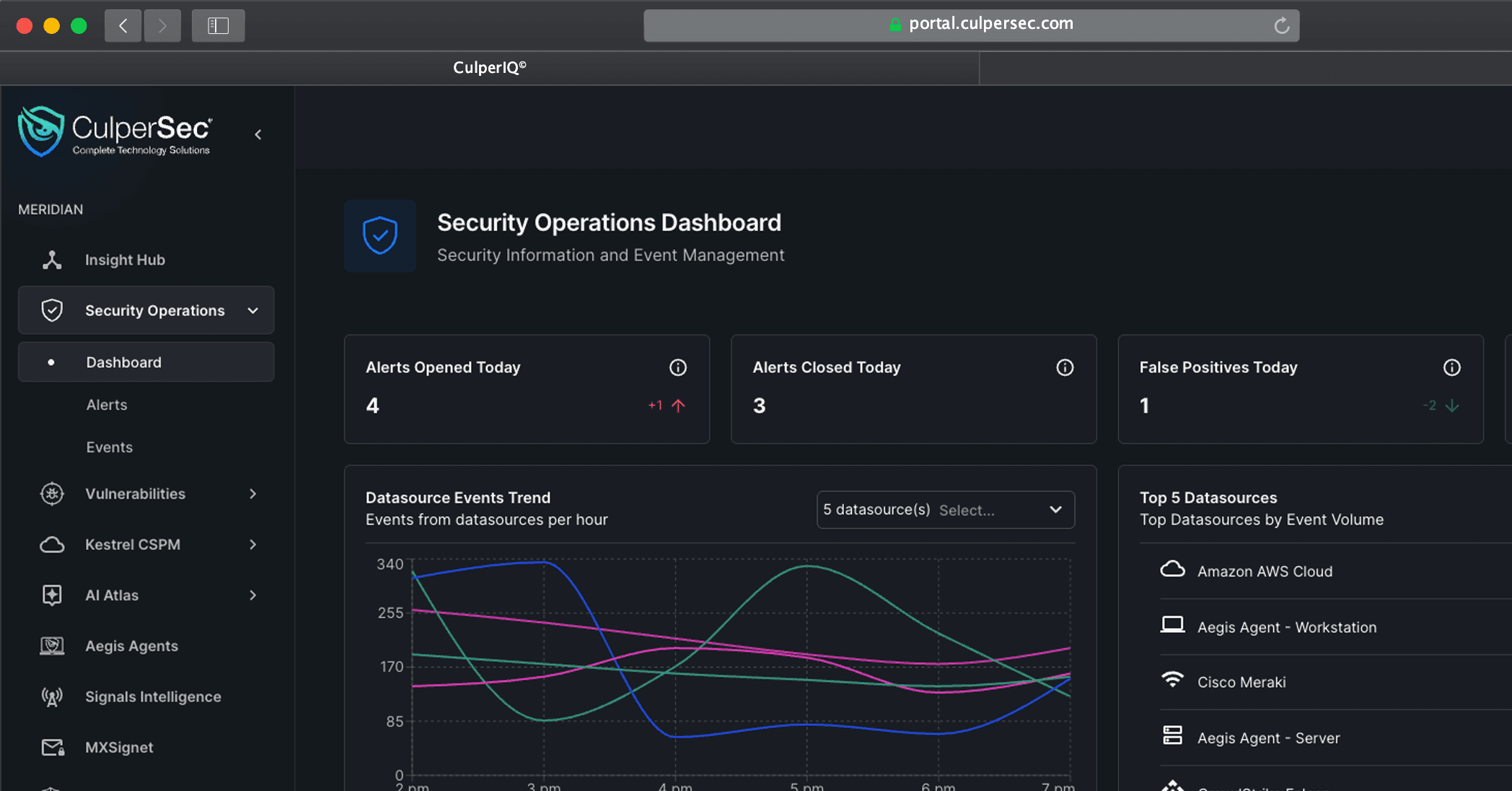
Task: Click the MXSignet envelope icon
Action: tap(53, 748)
